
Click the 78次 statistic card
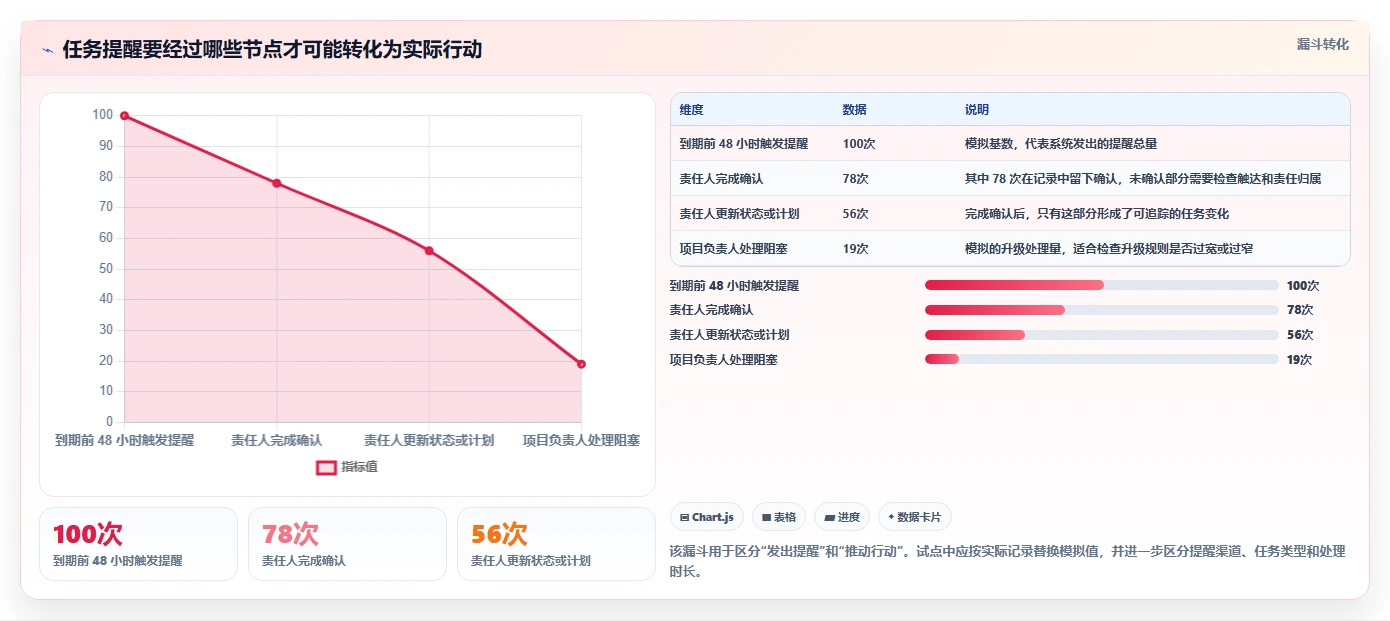tap(347, 544)
